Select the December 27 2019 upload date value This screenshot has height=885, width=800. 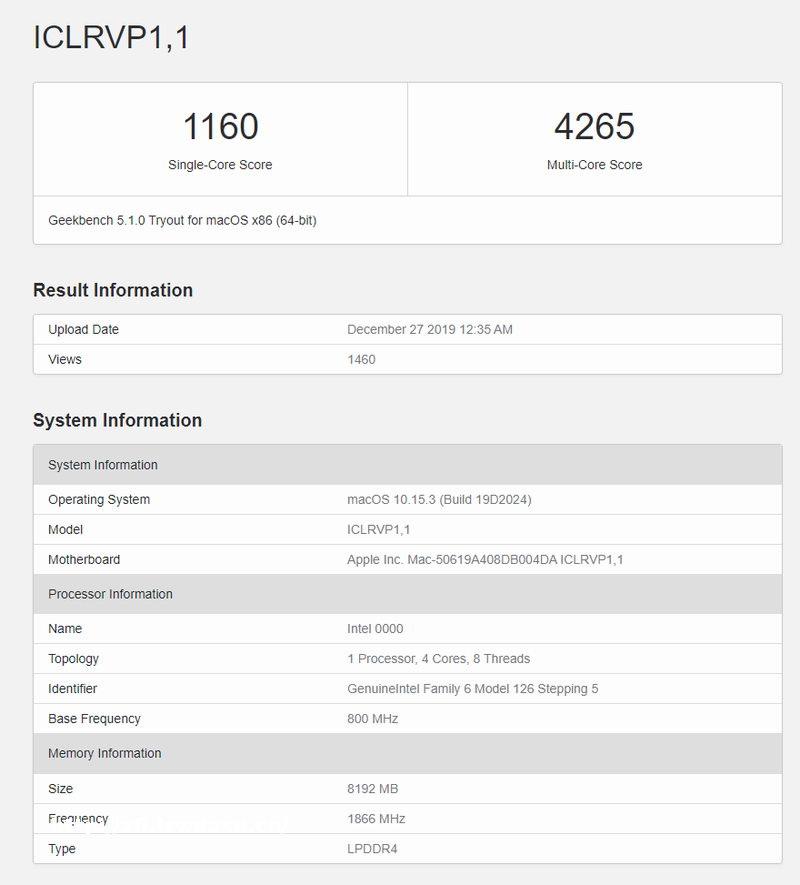(x=429, y=330)
